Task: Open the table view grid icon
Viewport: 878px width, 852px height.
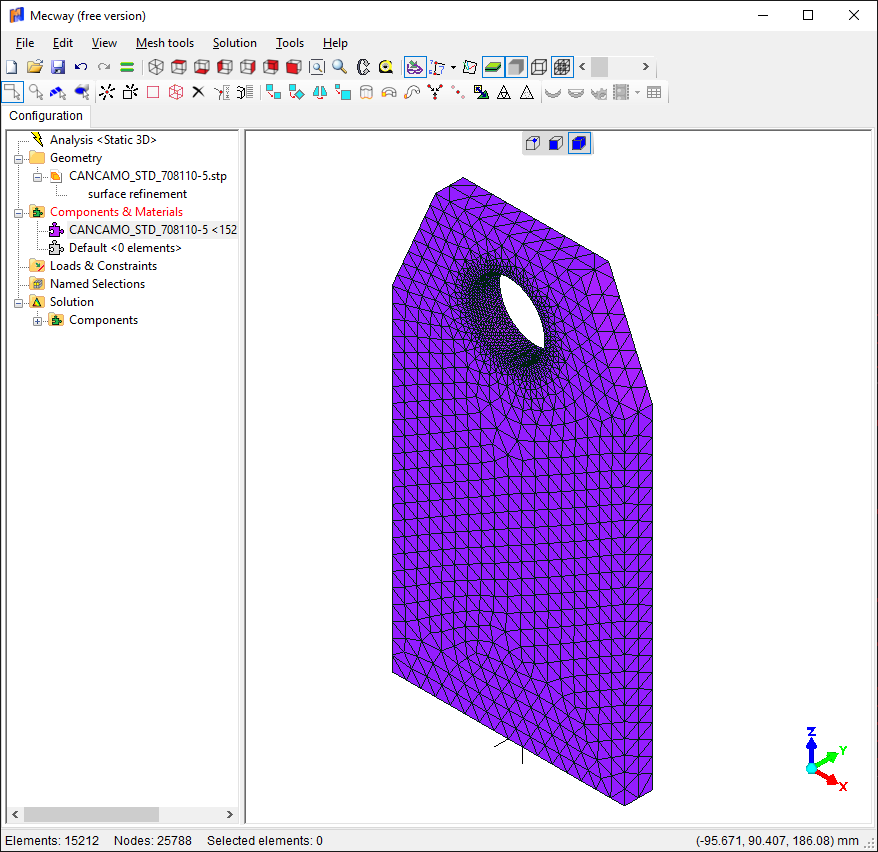Action: tap(653, 92)
